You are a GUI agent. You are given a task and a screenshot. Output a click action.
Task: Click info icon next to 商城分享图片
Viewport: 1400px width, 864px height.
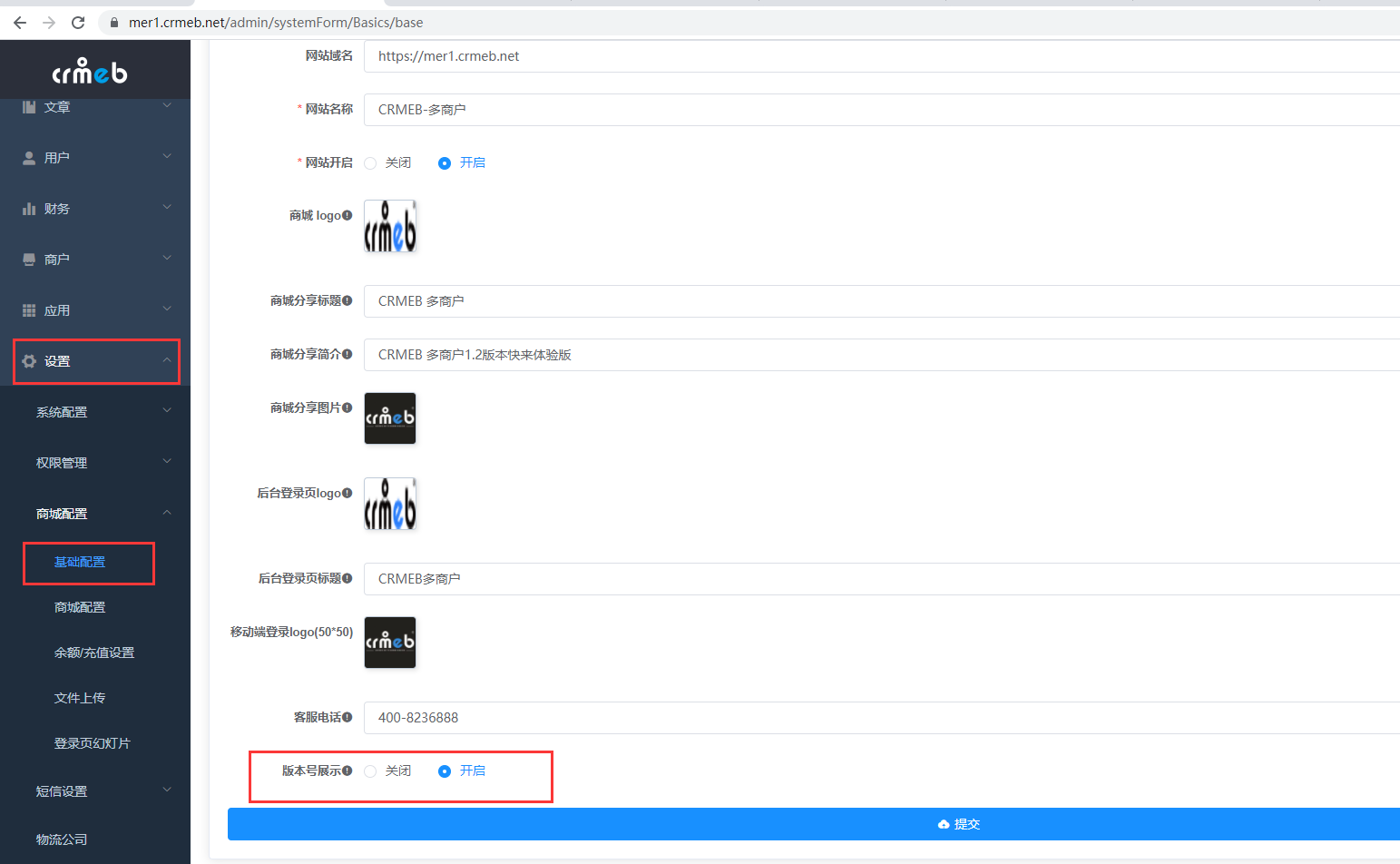(348, 407)
